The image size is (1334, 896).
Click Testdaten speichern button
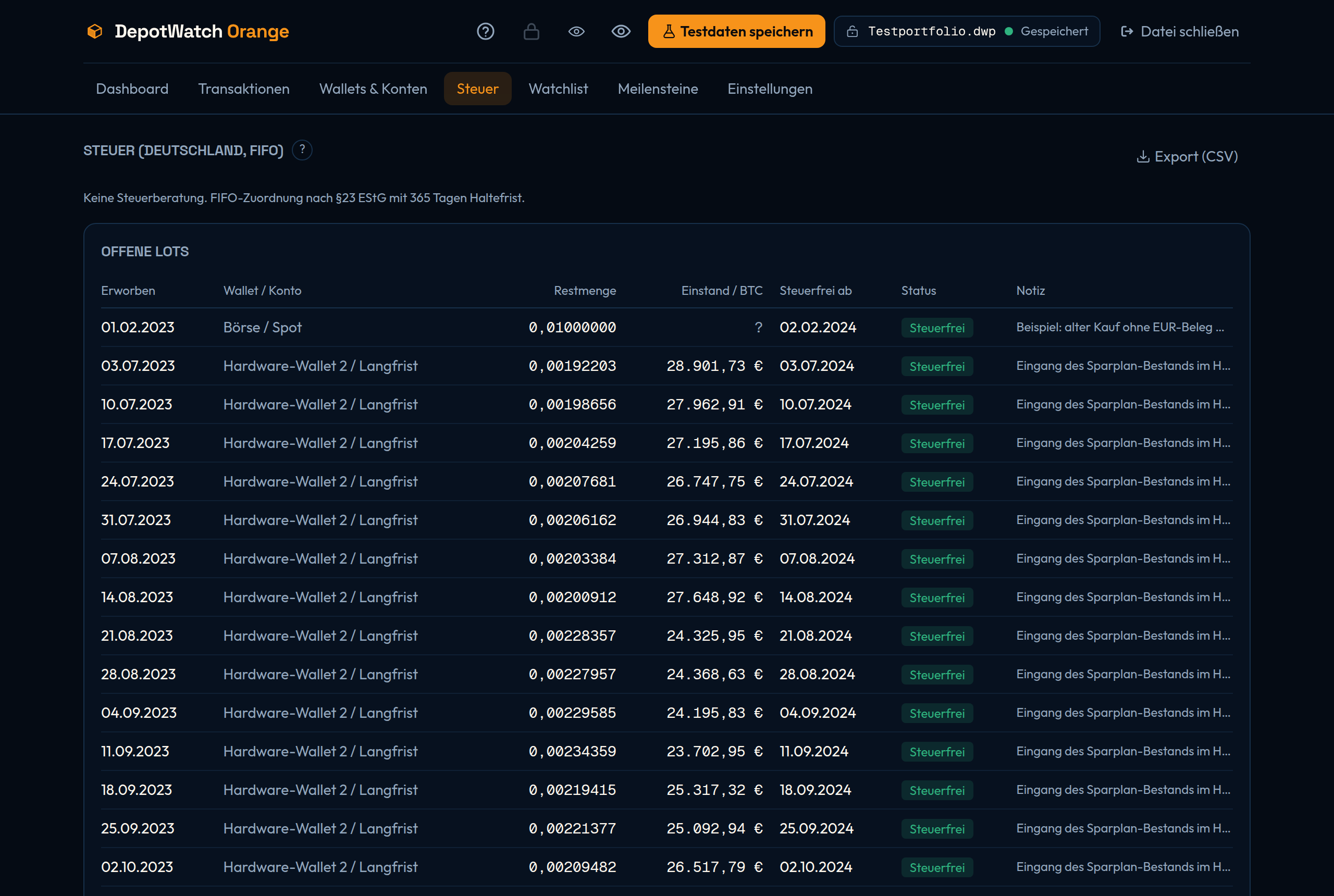[x=737, y=31]
